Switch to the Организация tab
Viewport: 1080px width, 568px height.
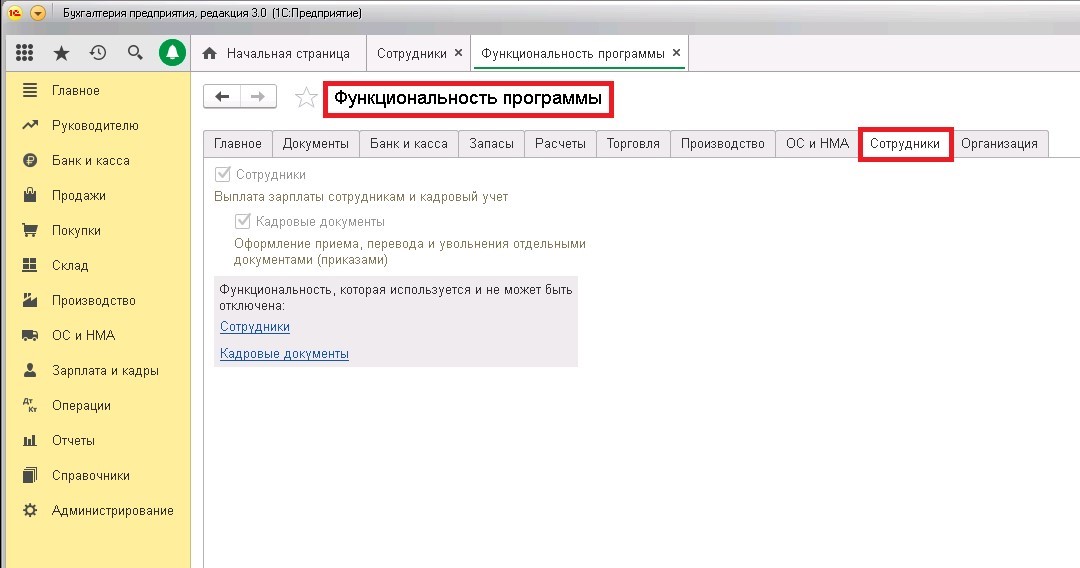(x=999, y=144)
